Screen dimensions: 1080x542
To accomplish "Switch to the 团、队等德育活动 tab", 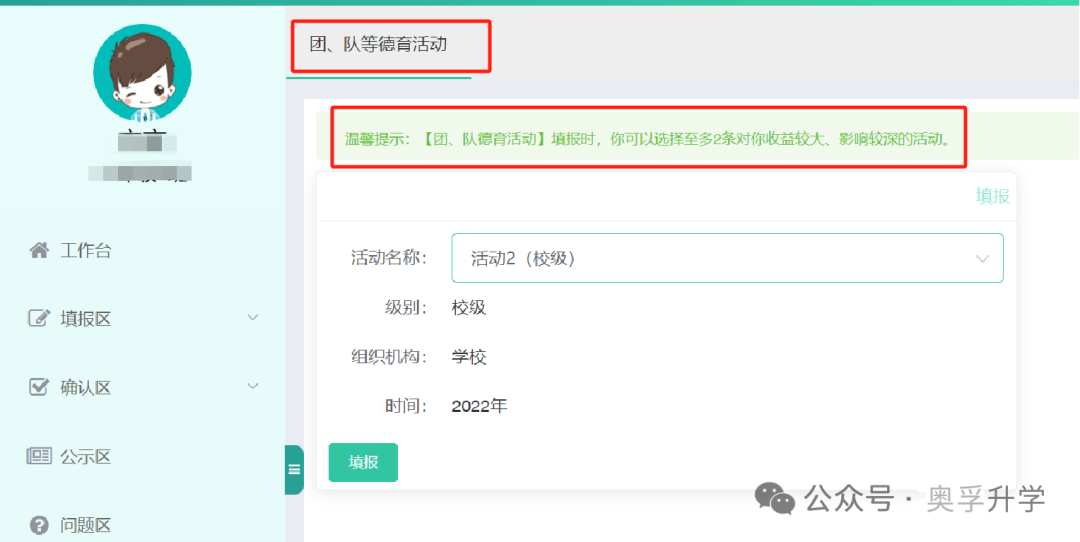I will click(378, 44).
